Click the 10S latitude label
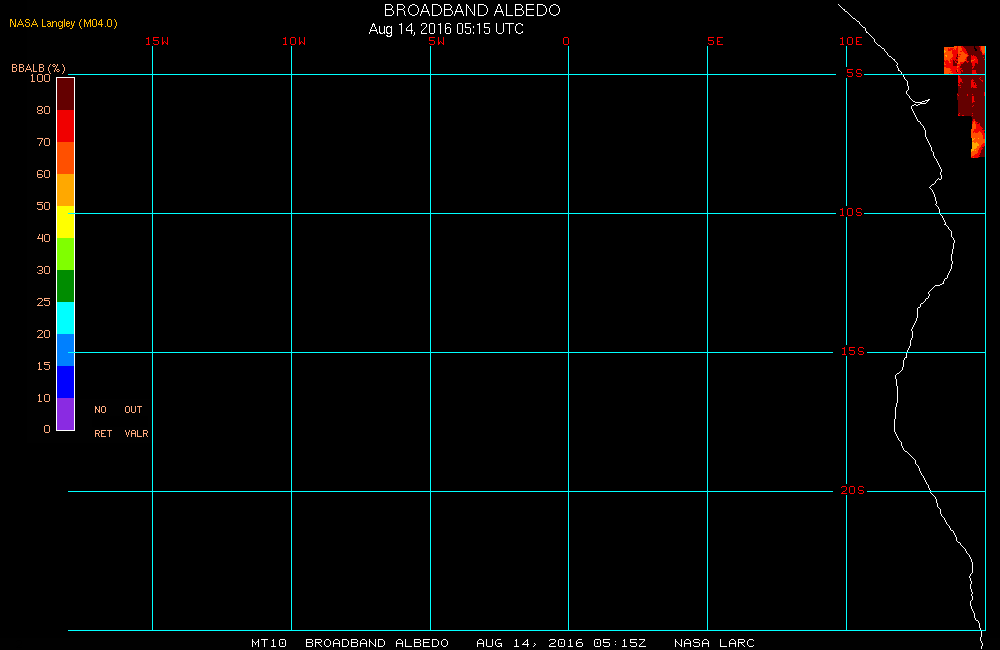Image resolution: width=1000 pixels, height=650 pixels. [x=851, y=212]
